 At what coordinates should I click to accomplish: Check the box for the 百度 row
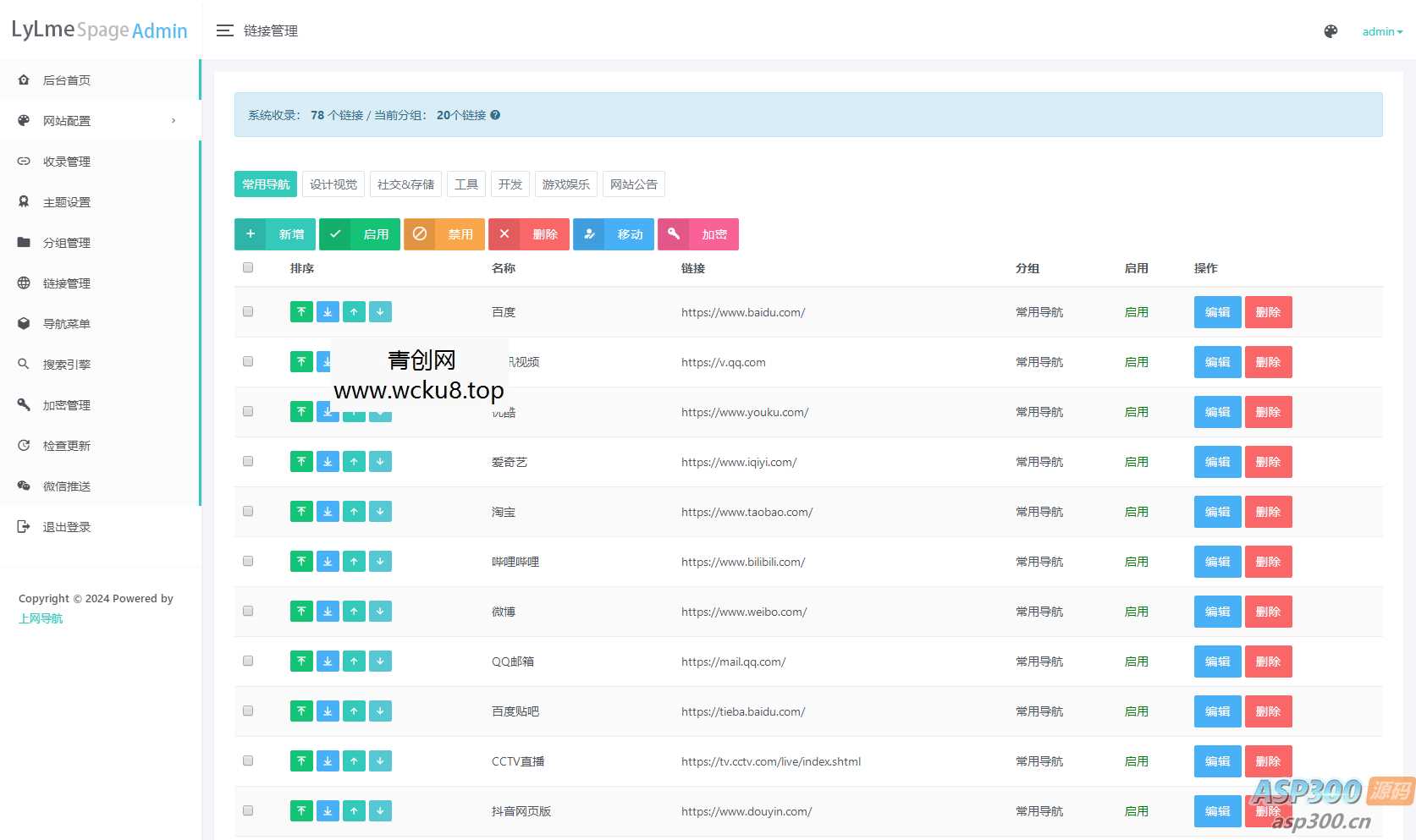point(248,311)
